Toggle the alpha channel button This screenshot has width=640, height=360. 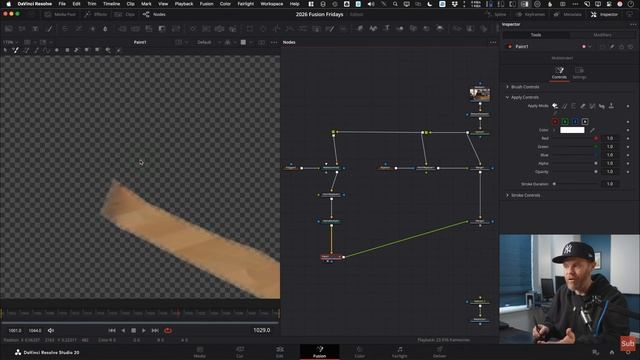pyautogui.click(x=585, y=122)
